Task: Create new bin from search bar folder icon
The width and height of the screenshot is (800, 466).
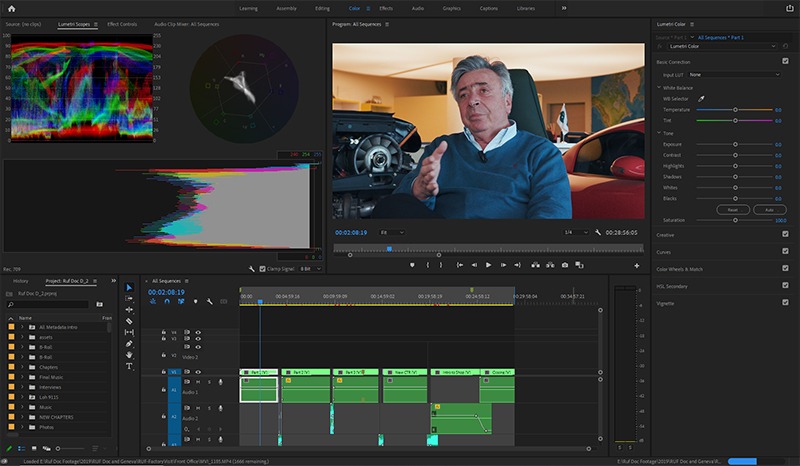Action: [99, 304]
